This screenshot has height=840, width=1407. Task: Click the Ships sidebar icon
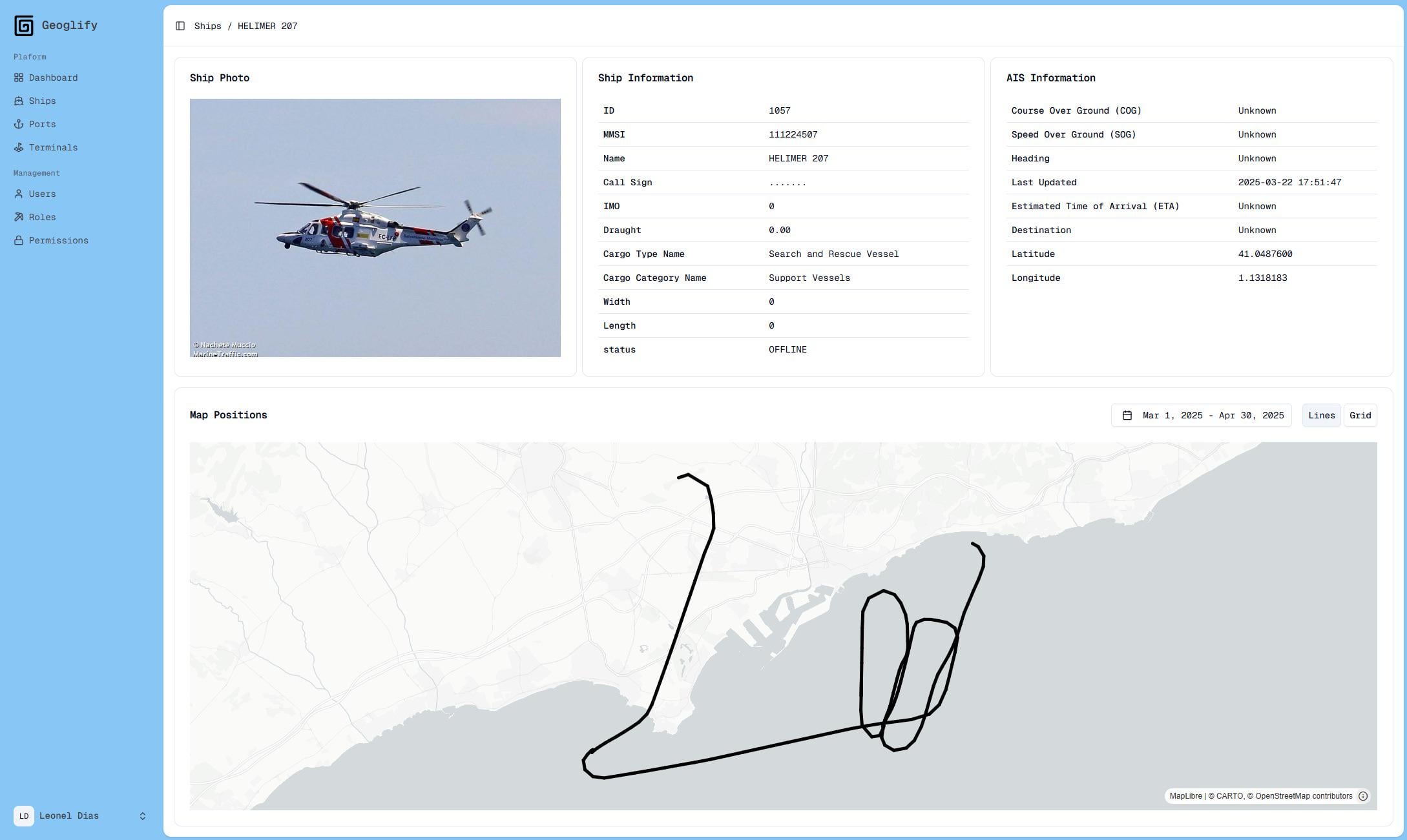pyautogui.click(x=19, y=101)
